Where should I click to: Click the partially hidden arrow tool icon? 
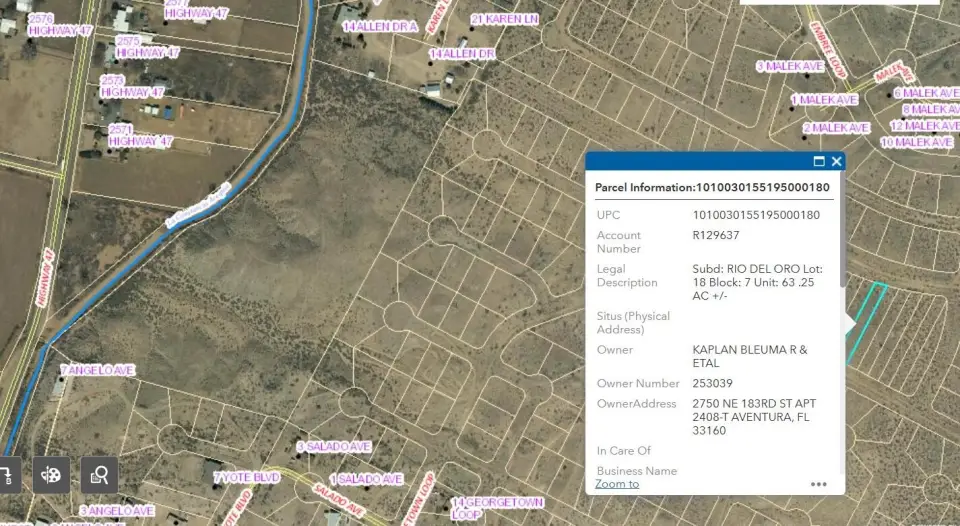8,475
